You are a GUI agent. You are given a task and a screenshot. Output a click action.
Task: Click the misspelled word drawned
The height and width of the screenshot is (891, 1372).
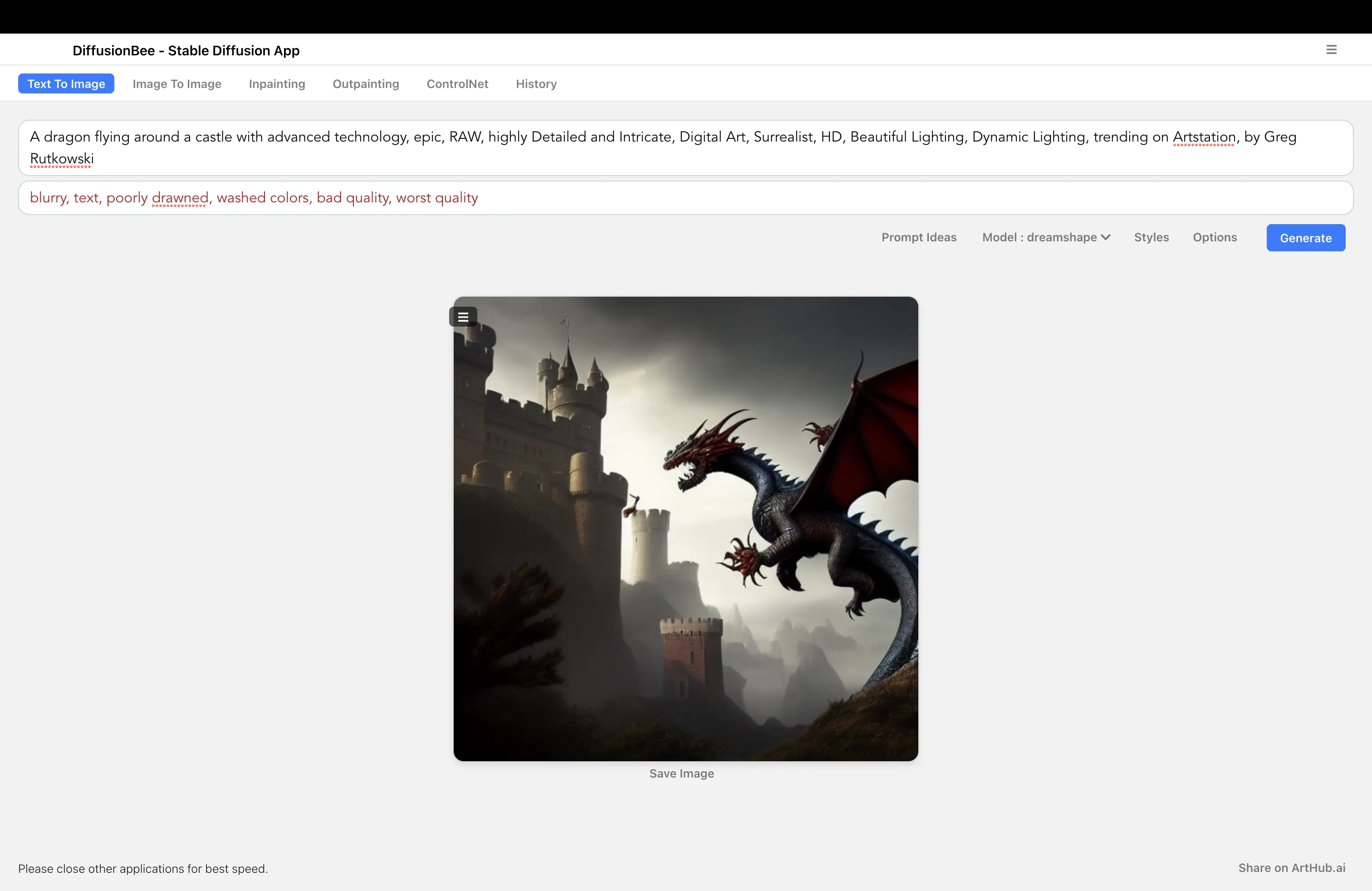pyautogui.click(x=180, y=198)
